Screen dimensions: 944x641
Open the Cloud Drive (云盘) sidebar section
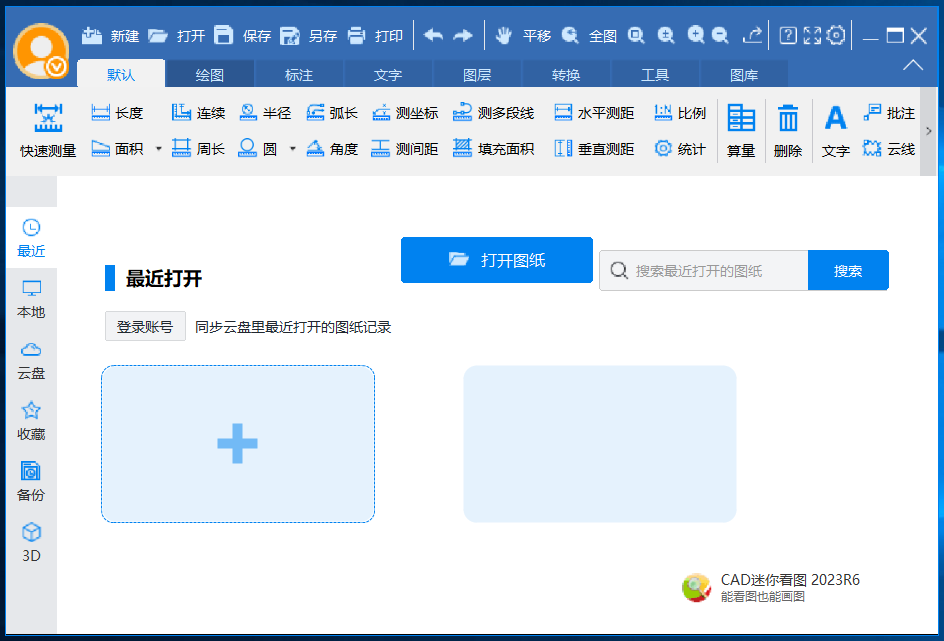(31, 360)
